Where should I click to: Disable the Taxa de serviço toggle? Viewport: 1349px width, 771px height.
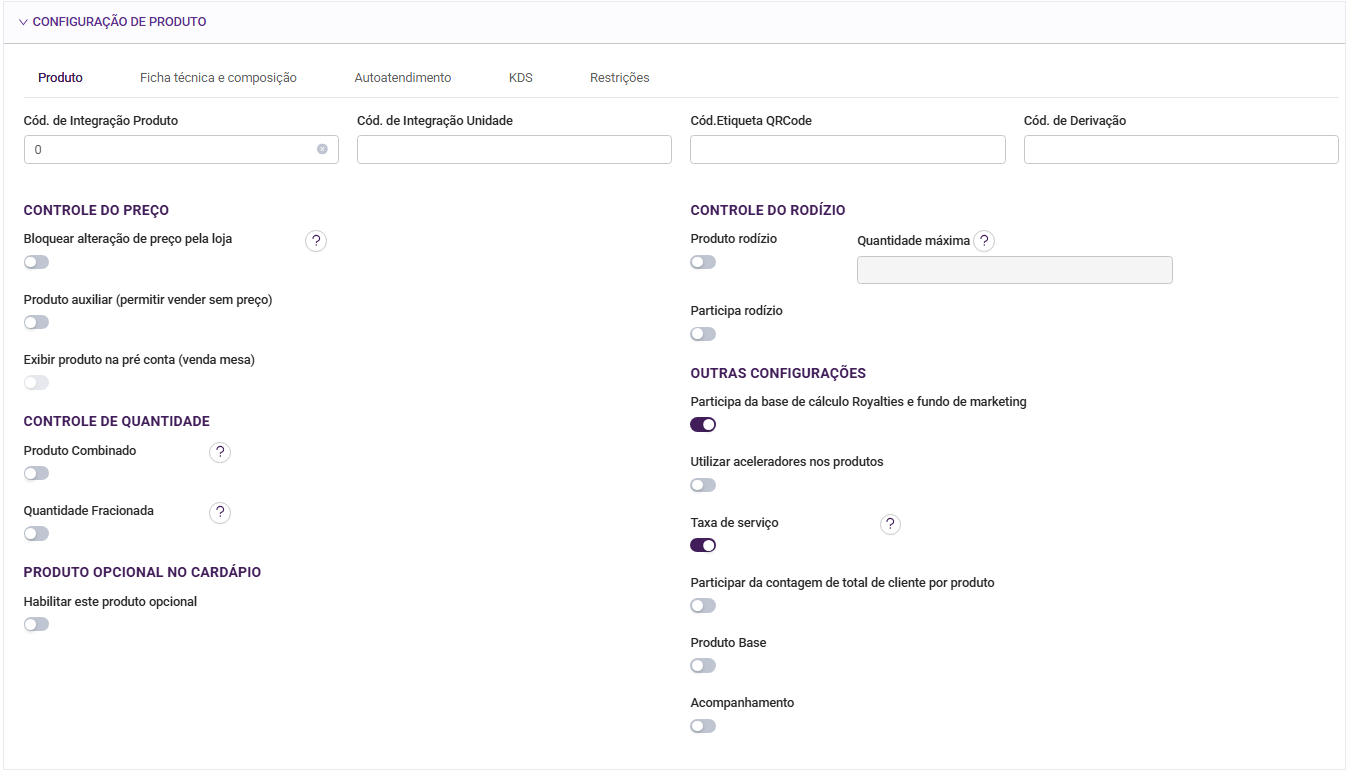[x=703, y=545]
